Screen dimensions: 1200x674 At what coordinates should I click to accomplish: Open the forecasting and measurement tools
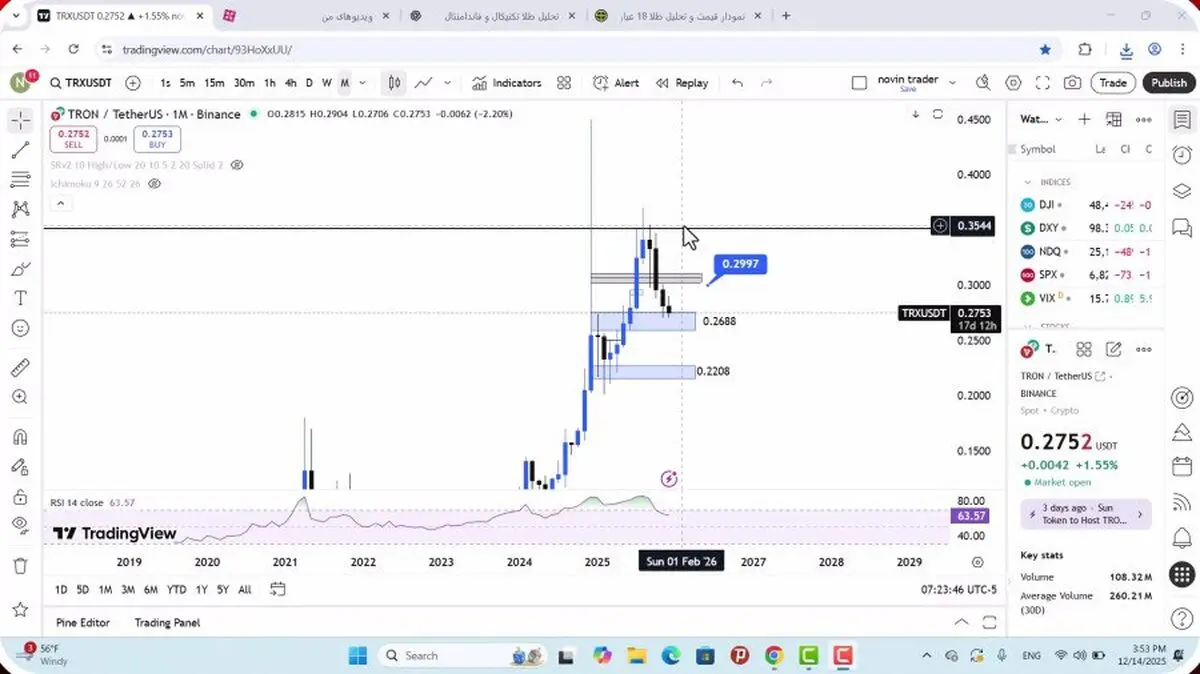(x=20, y=239)
